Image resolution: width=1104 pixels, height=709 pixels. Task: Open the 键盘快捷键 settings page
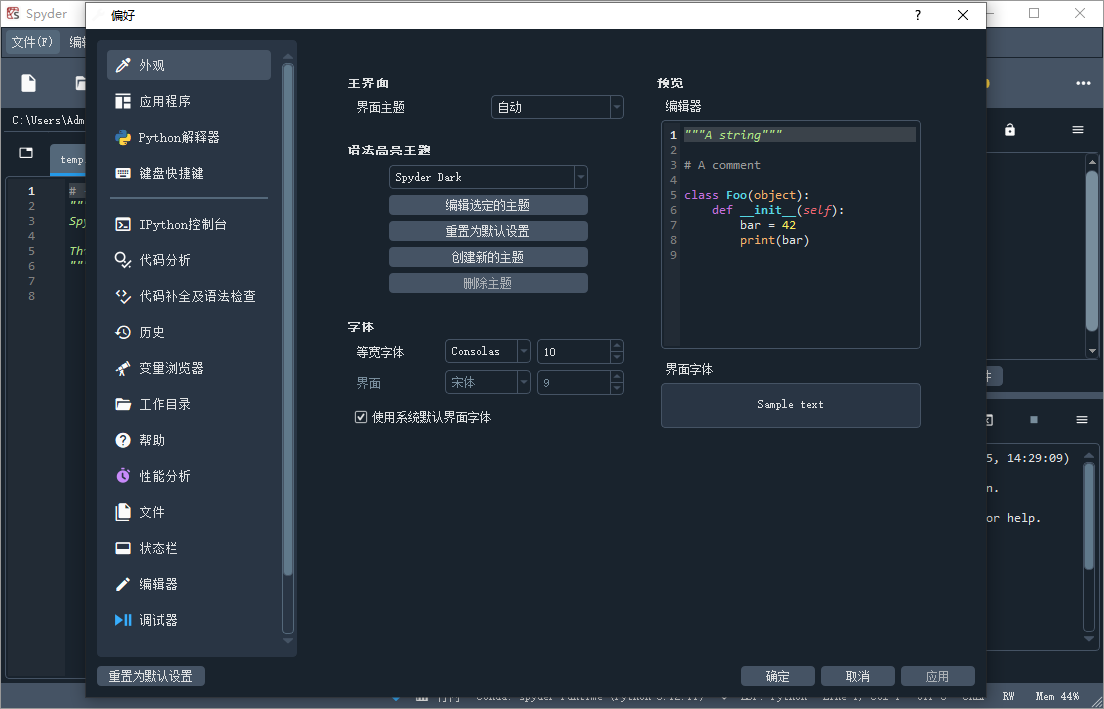click(189, 173)
